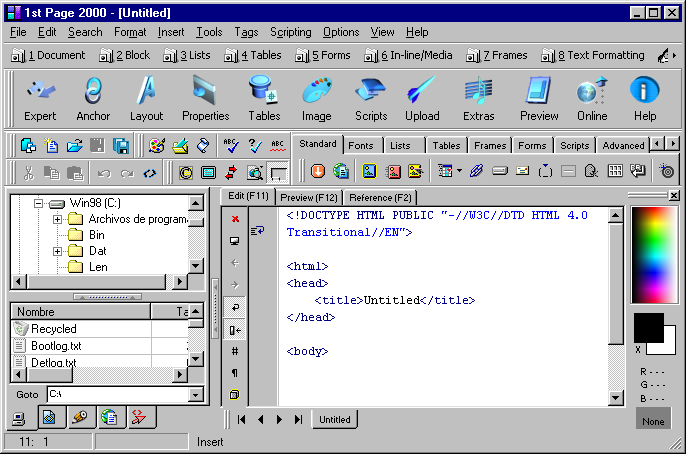Open the Scripting menu
The height and width of the screenshot is (454, 686).
pyautogui.click(x=290, y=32)
